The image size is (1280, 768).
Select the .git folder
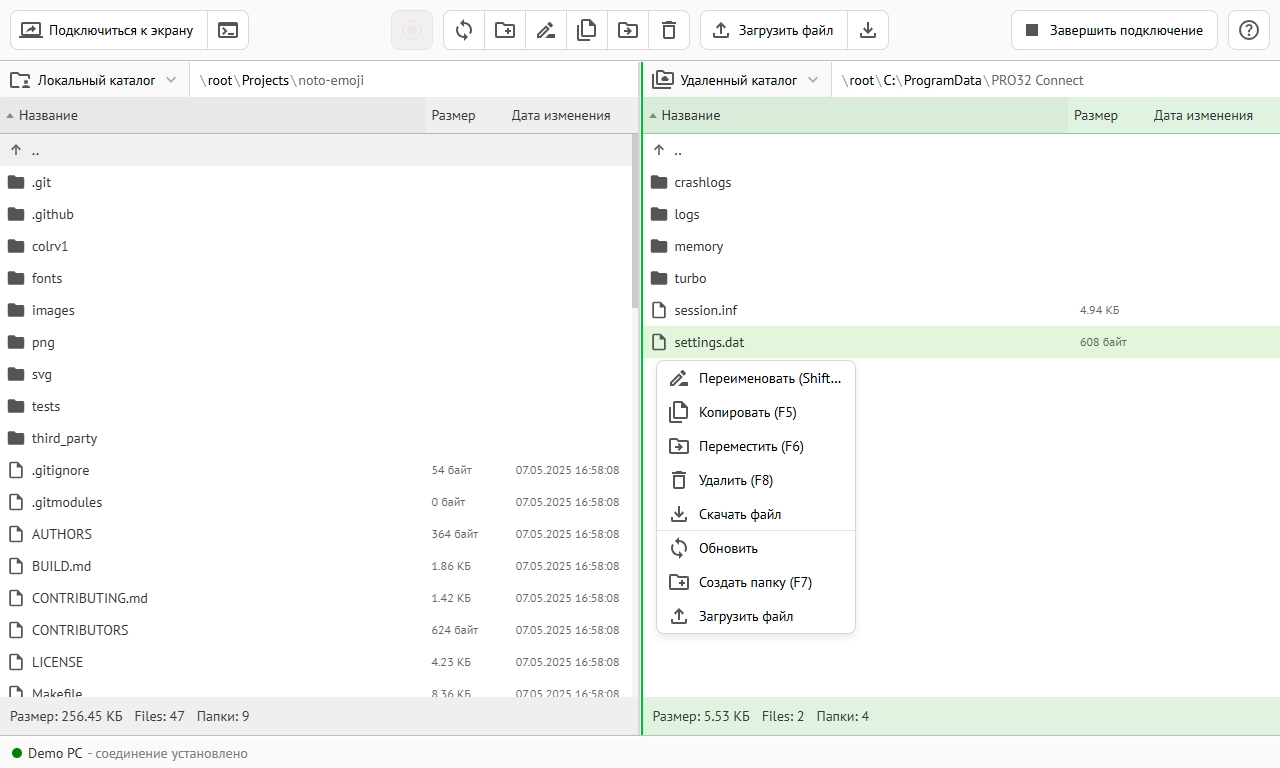(x=316, y=182)
